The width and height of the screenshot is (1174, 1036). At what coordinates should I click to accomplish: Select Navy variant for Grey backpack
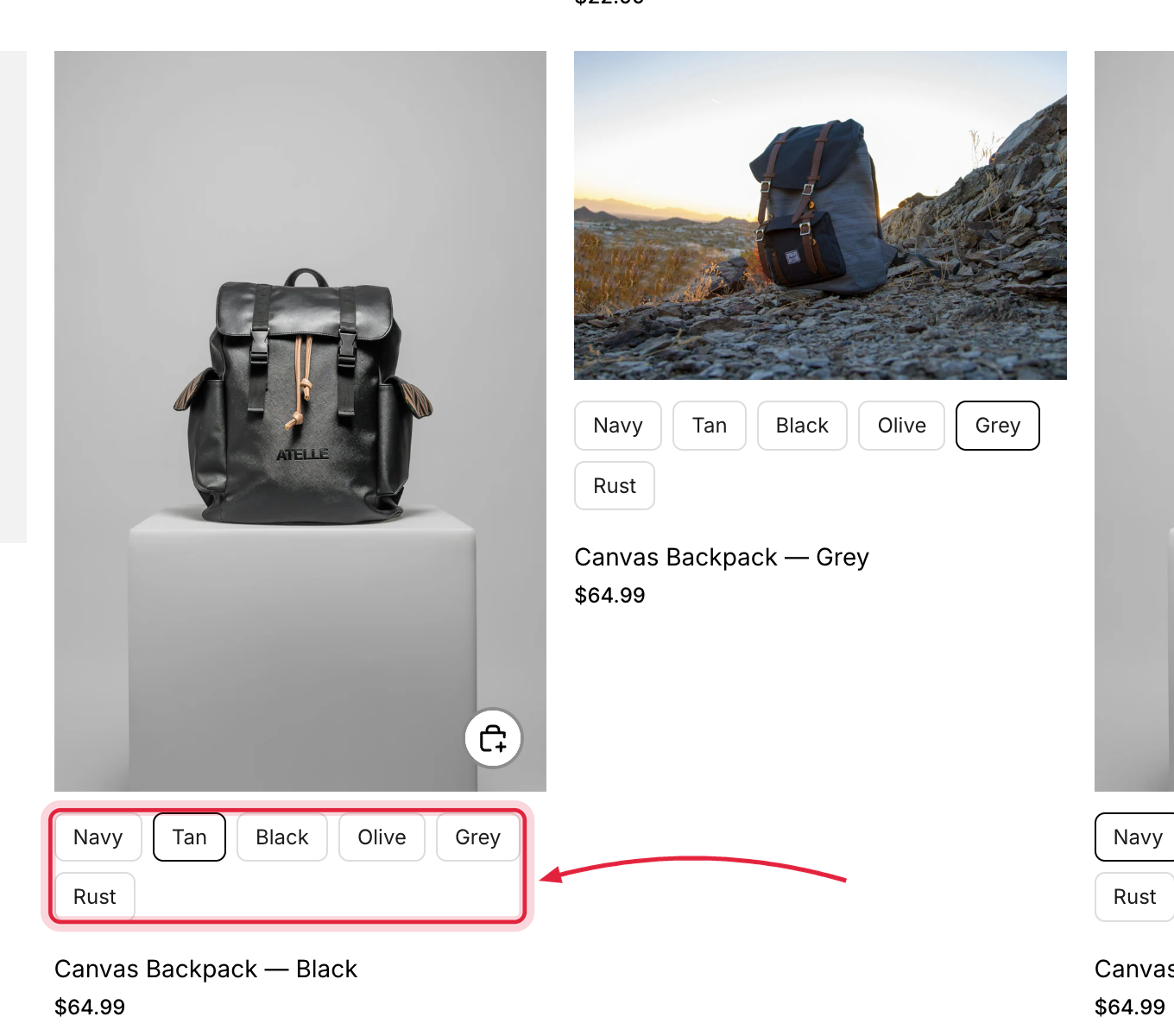(x=618, y=426)
